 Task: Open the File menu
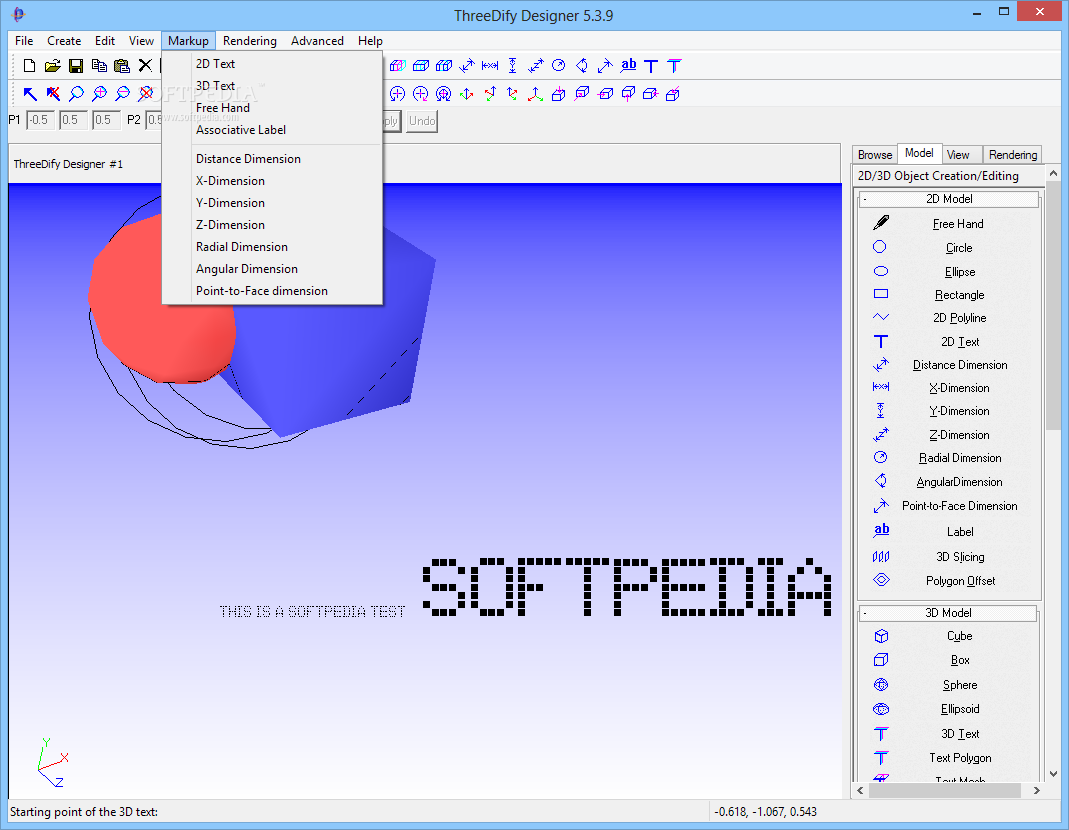click(24, 41)
